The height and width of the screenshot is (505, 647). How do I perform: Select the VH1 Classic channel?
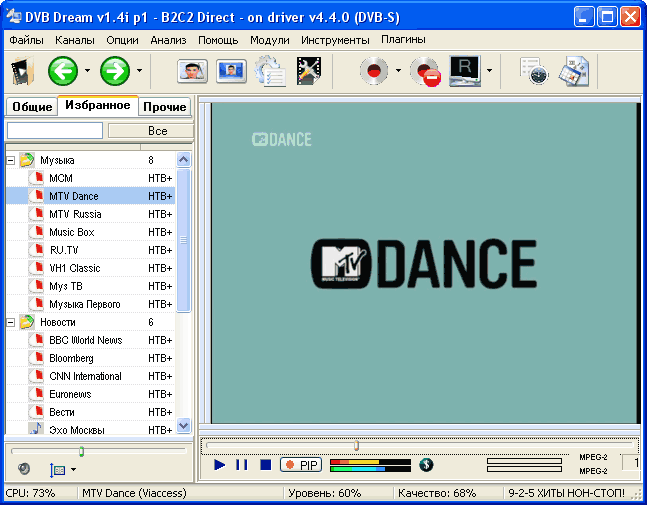click(90, 268)
